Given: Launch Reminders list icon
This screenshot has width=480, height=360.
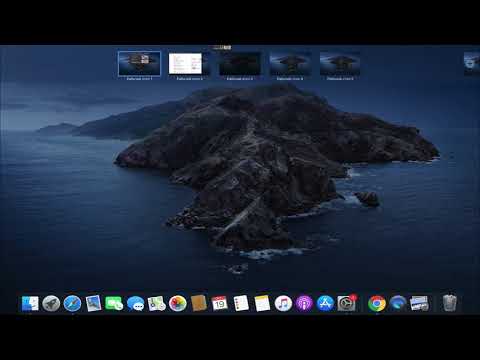Looking at the screenshot, I should 241,303.
